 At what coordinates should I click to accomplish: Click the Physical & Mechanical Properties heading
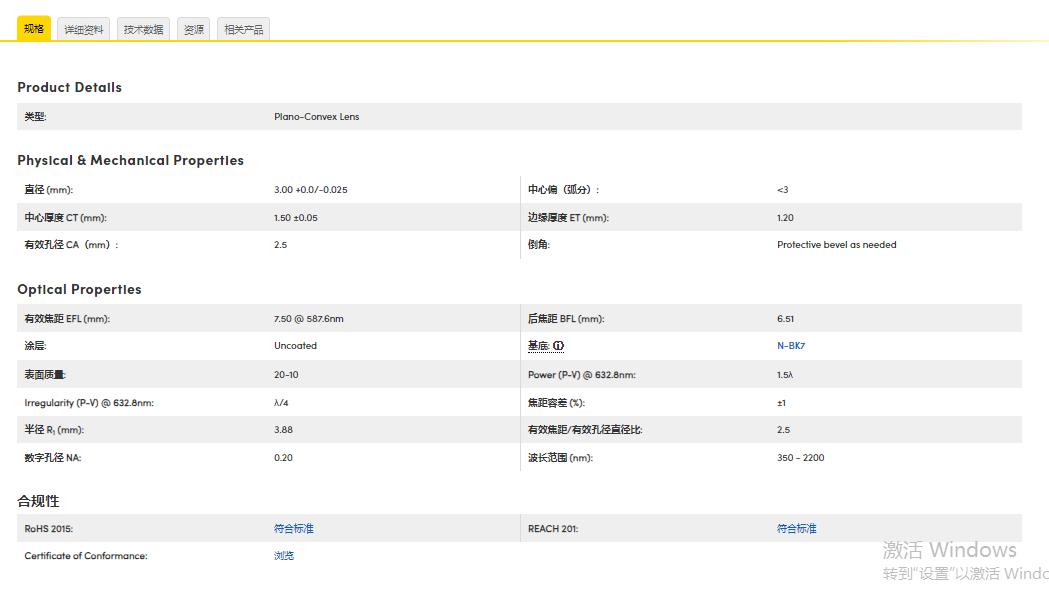point(130,160)
